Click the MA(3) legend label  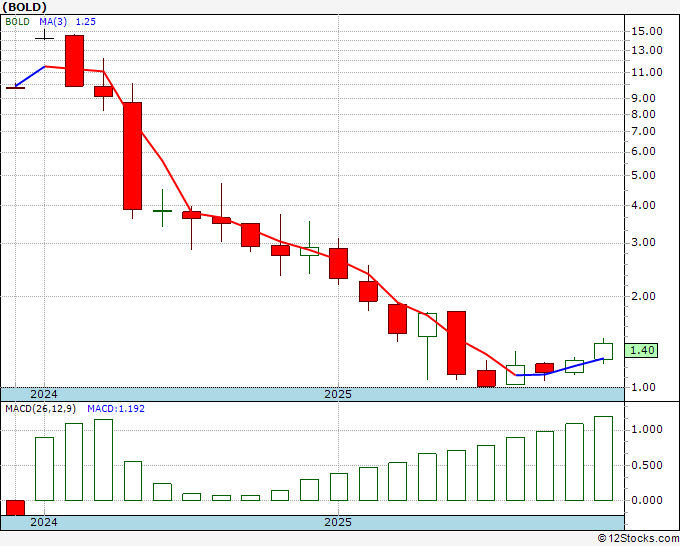pos(53,22)
